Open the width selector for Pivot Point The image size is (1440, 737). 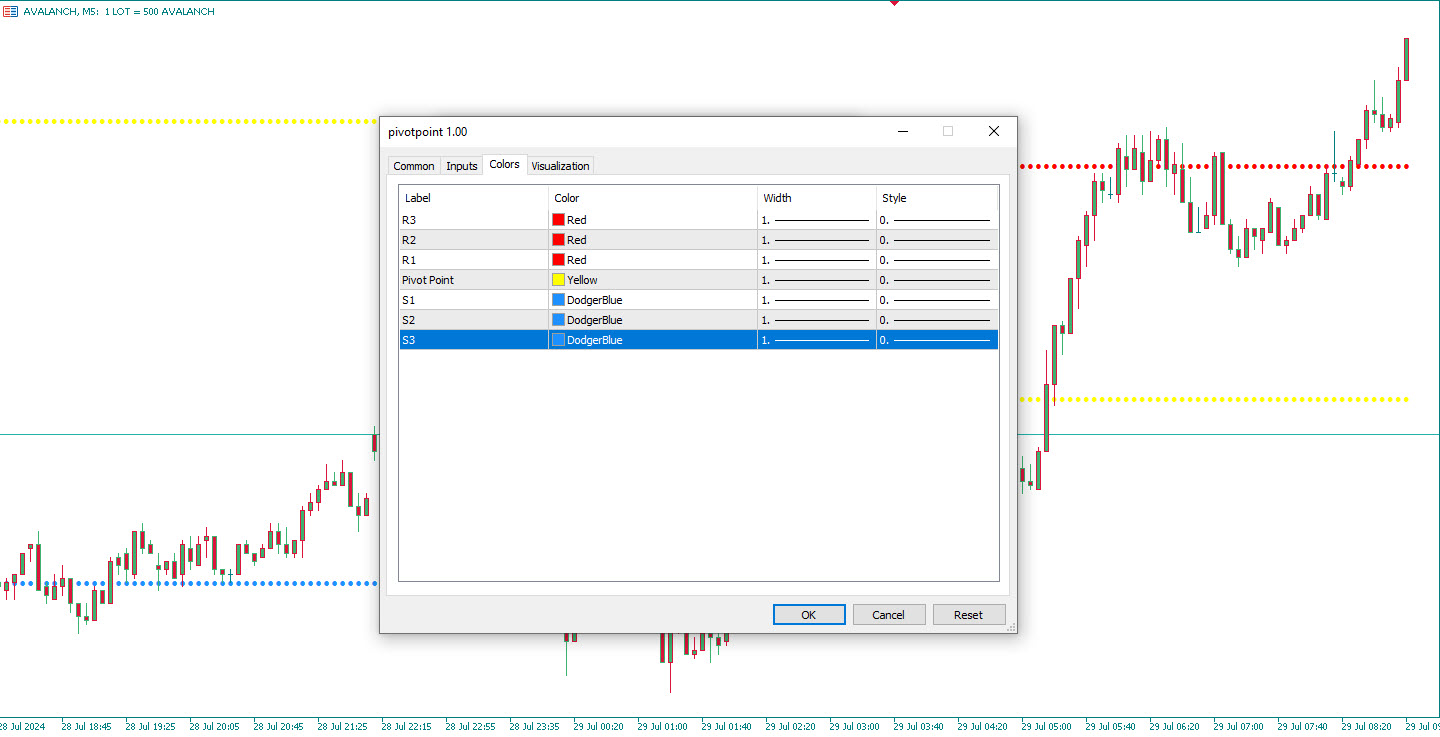(x=816, y=280)
